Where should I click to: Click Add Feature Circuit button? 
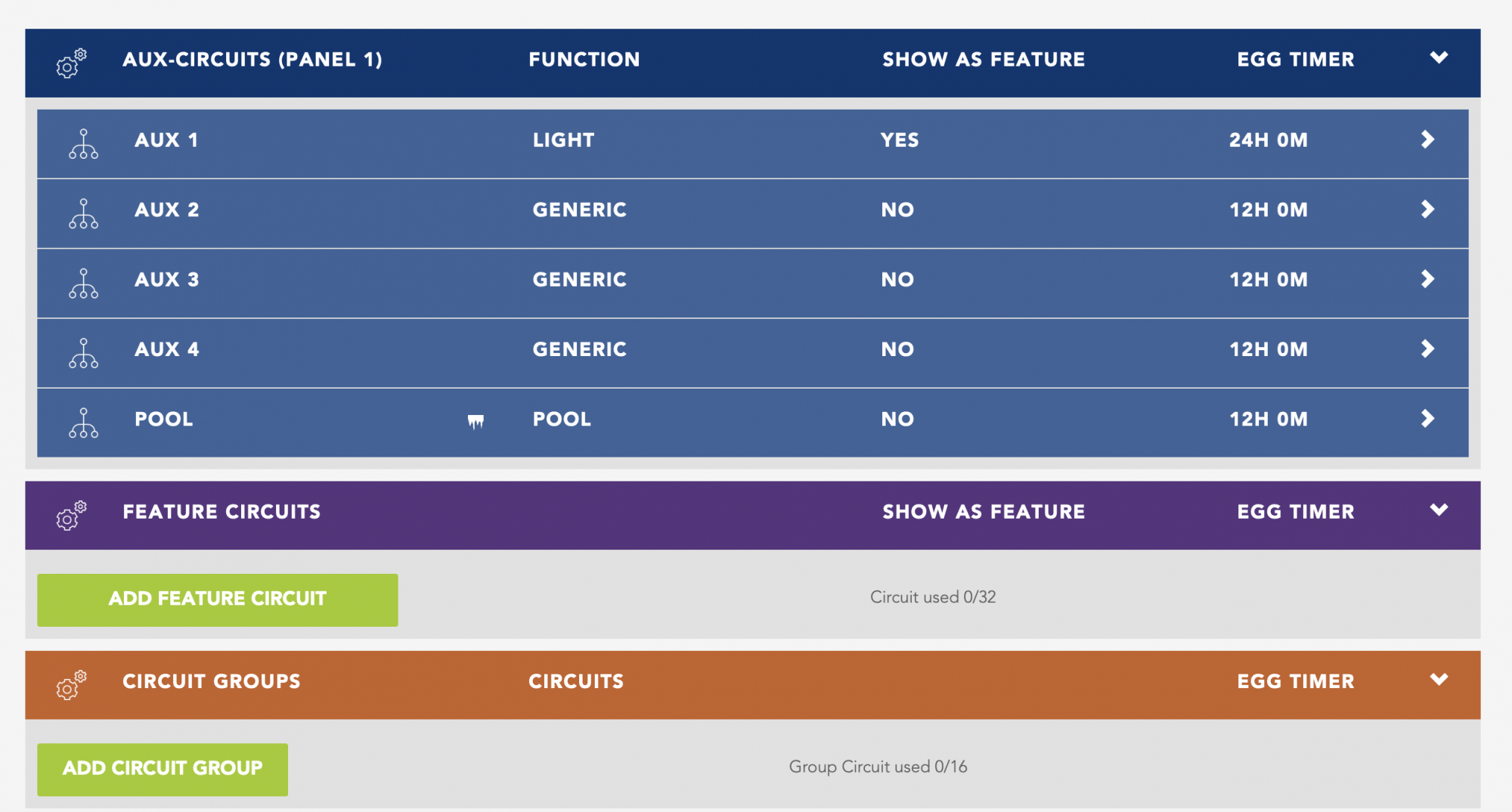coord(218,600)
